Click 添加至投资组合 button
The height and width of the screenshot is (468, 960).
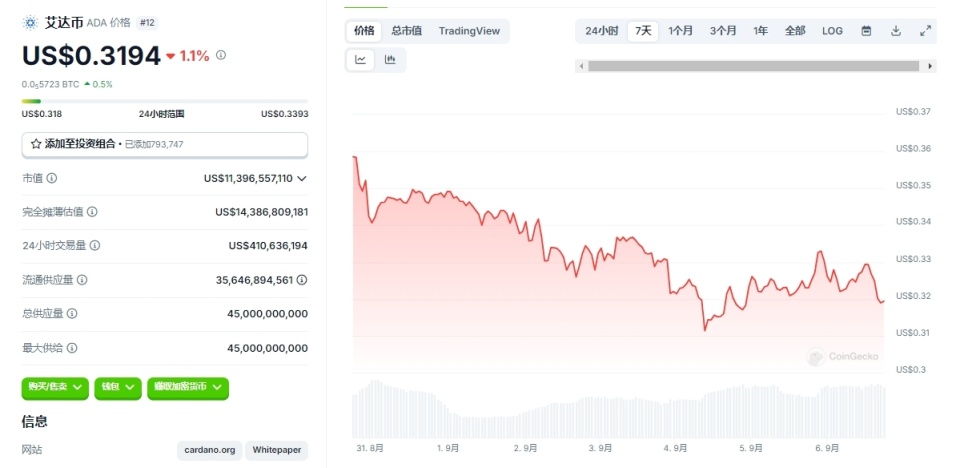point(165,144)
